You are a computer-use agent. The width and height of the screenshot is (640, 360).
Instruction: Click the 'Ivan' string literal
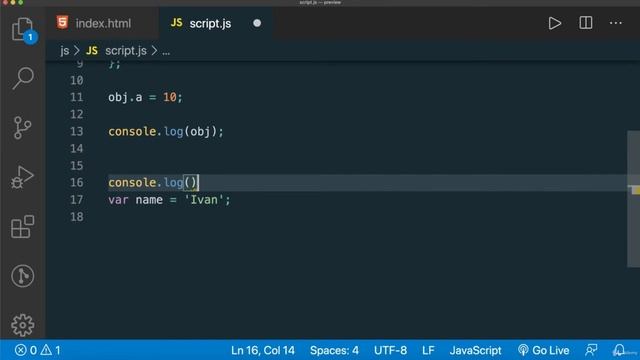(204, 200)
